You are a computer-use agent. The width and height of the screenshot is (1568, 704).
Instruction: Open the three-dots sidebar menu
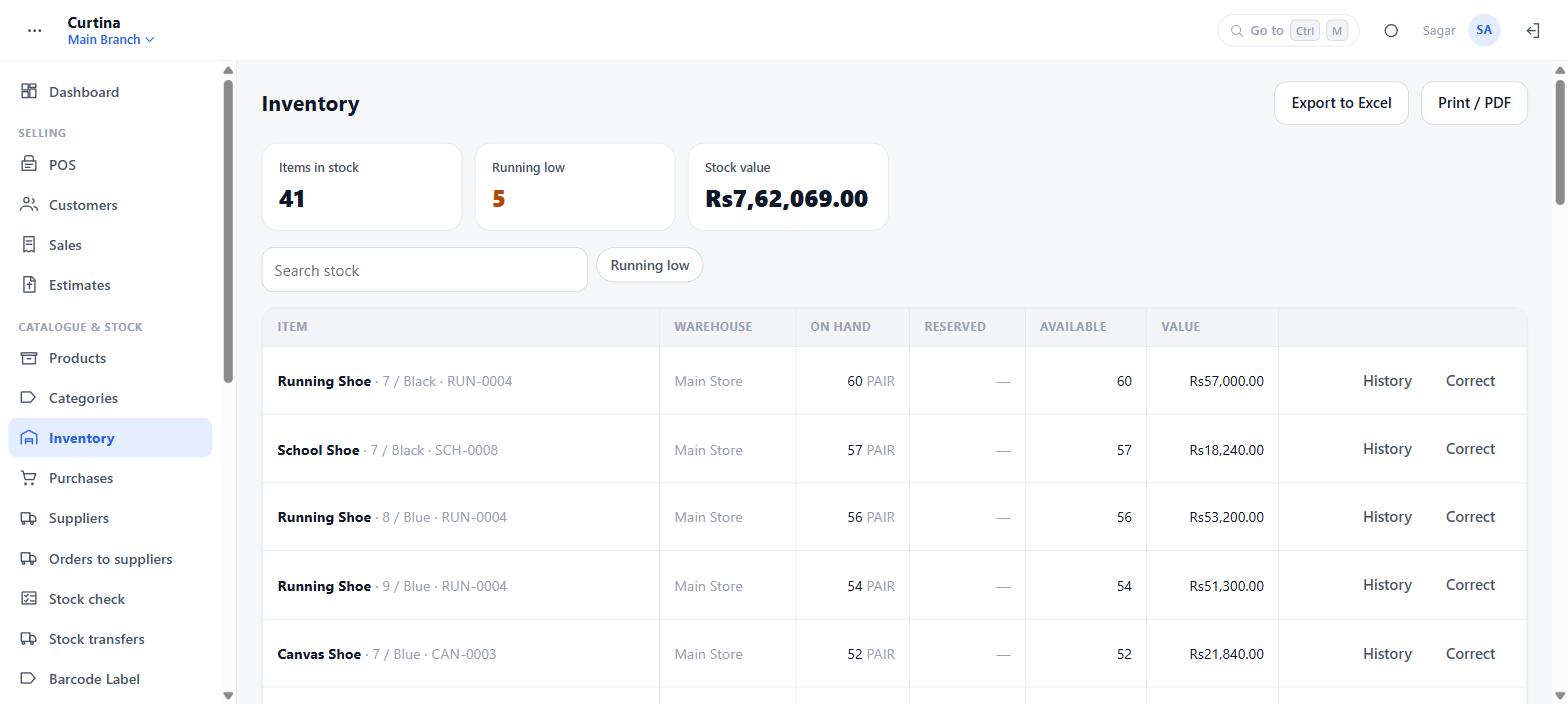point(35,30)
